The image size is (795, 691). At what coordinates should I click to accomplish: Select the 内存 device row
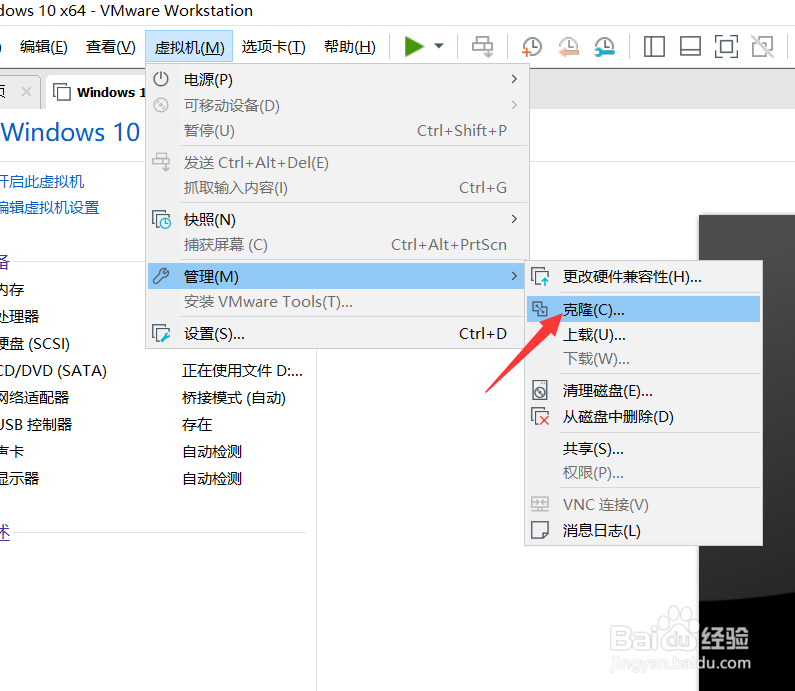click(x=12, y=290)
